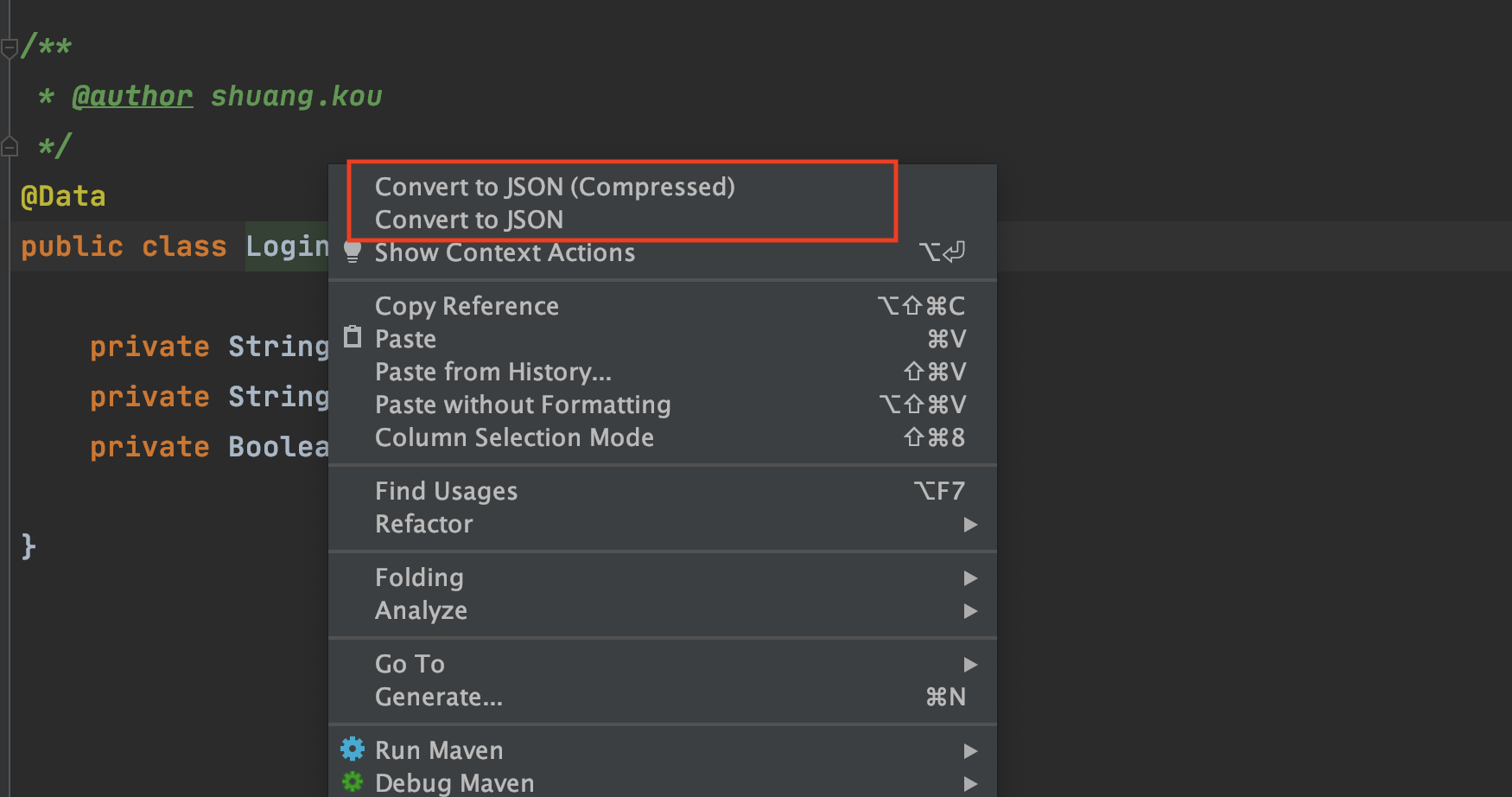Click the blue gear Run Maven icon

point(353,749)
